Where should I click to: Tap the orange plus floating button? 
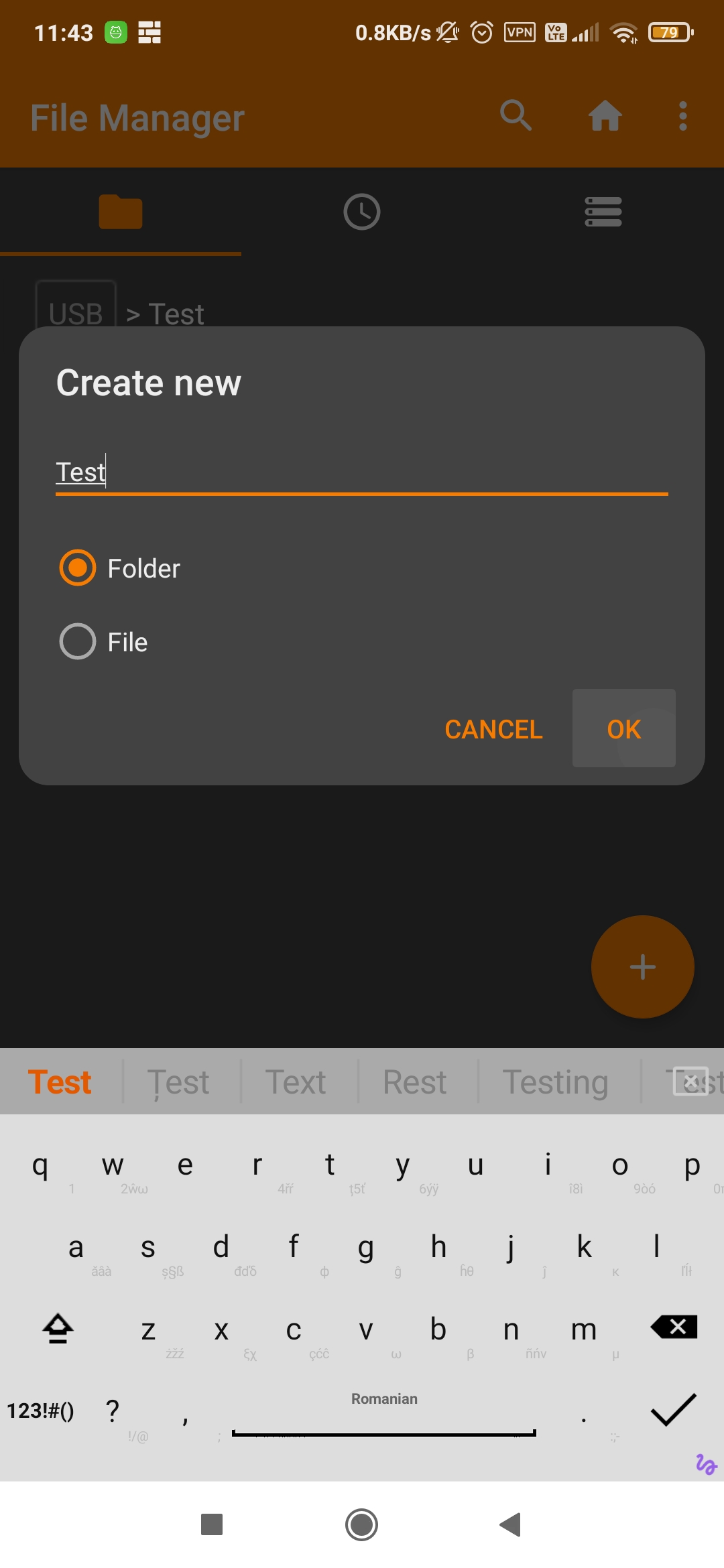[x=642, y=966]
